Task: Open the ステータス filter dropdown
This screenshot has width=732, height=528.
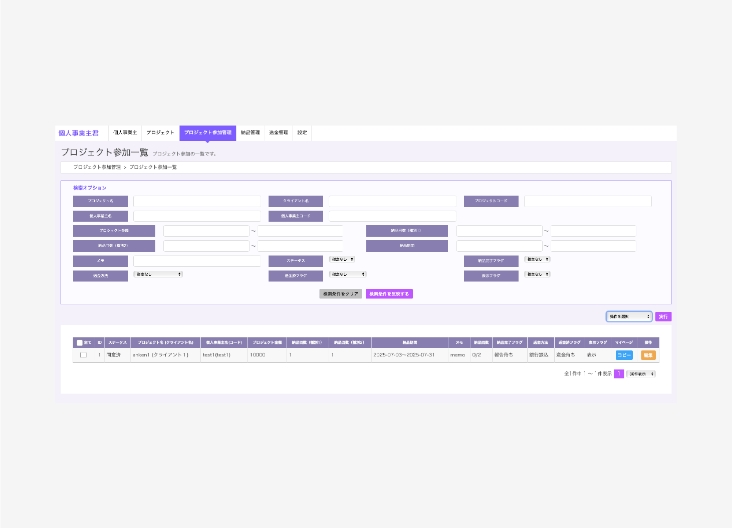Action: 342,260
